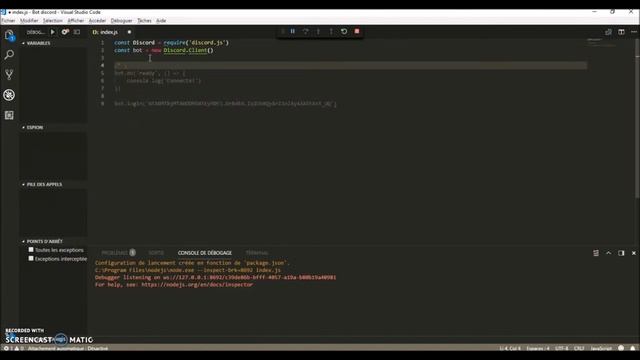The height and width of the screenshot is (360, 640).
Task: Open notifications bell in status bar
Action: pyautogui.click(x=633, y=348)
